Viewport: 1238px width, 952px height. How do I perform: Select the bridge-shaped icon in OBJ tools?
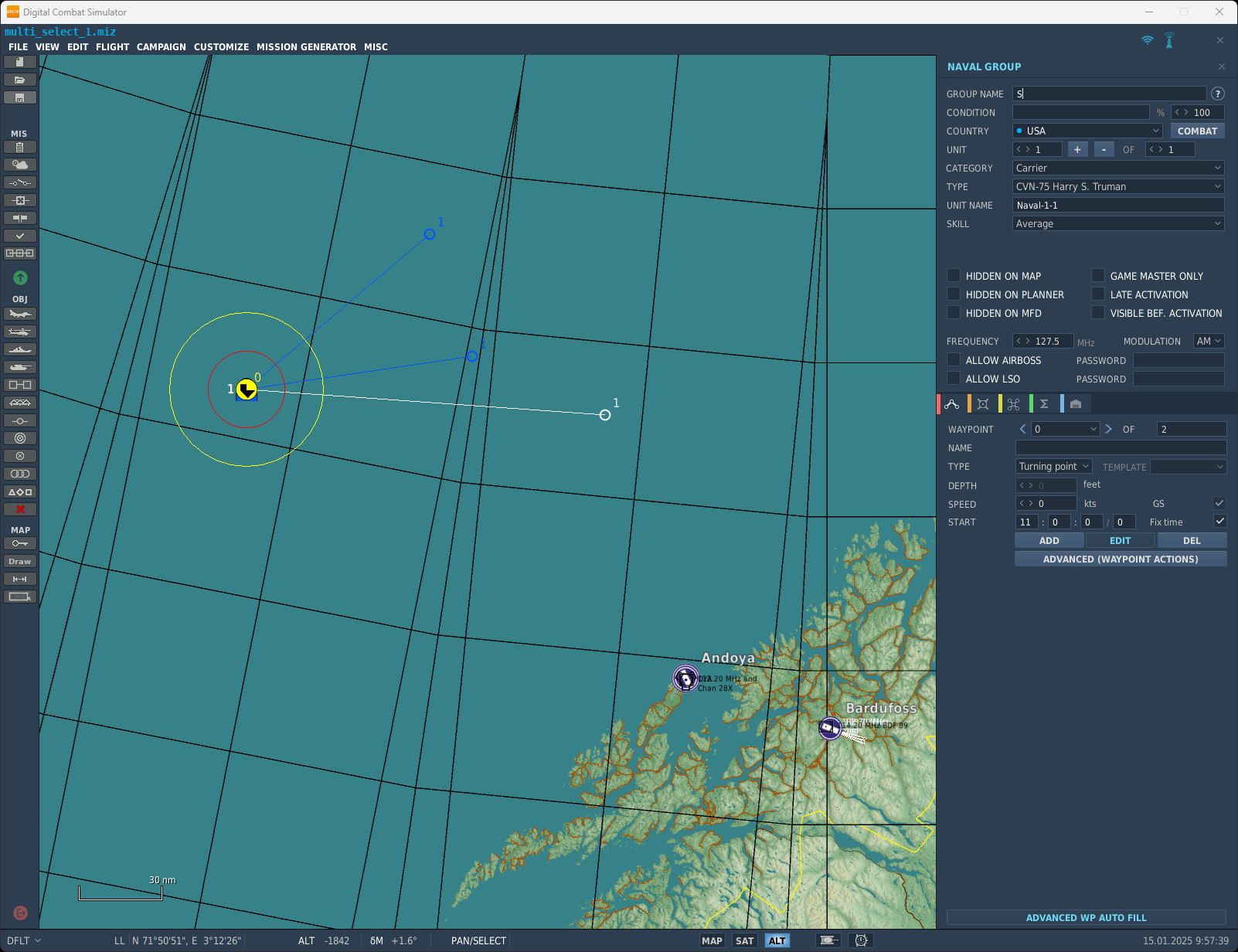20,403
